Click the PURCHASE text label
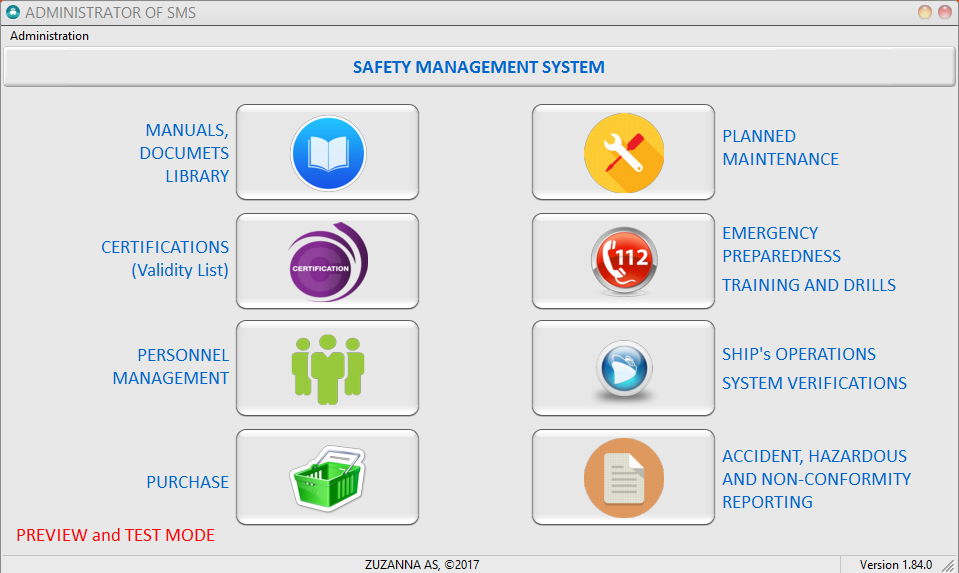The height and width of the screenshot is (573, 959). pyautogui.click(x=187, y=482)
